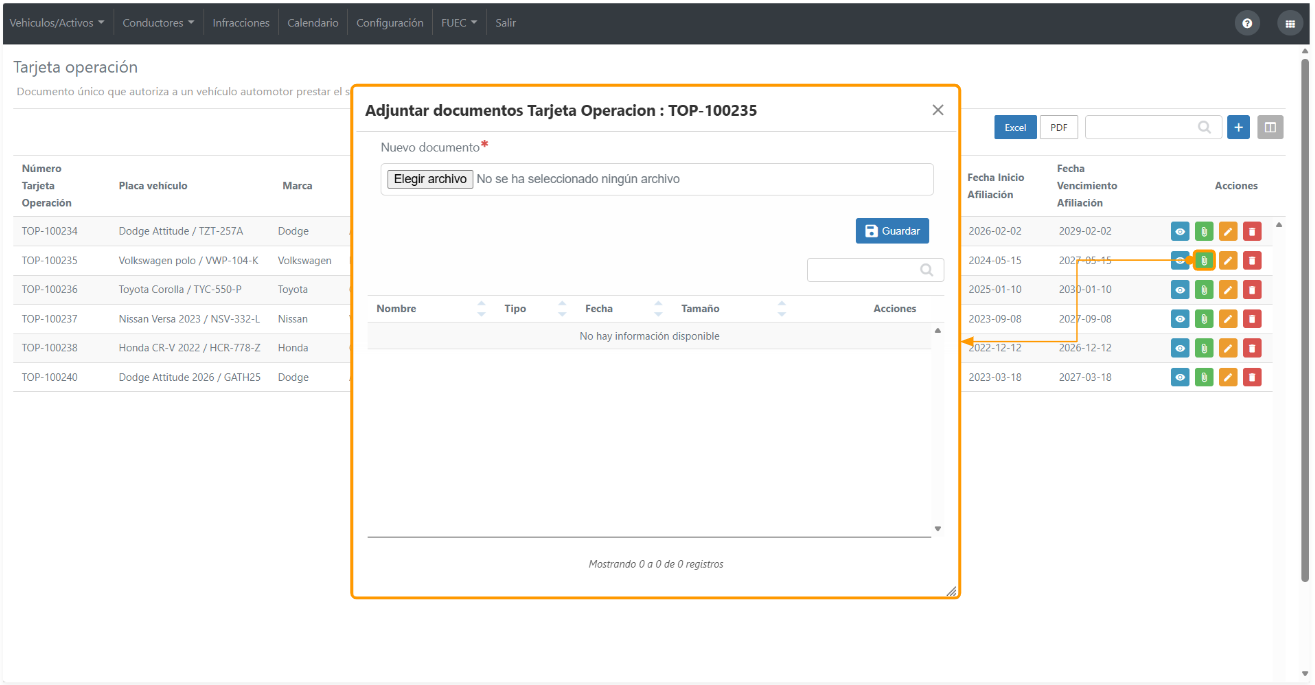Sort documents by the Nombre column
The height and width of the screenshot is (685, 1315).
pyautogui.click(x=431, y=309)
